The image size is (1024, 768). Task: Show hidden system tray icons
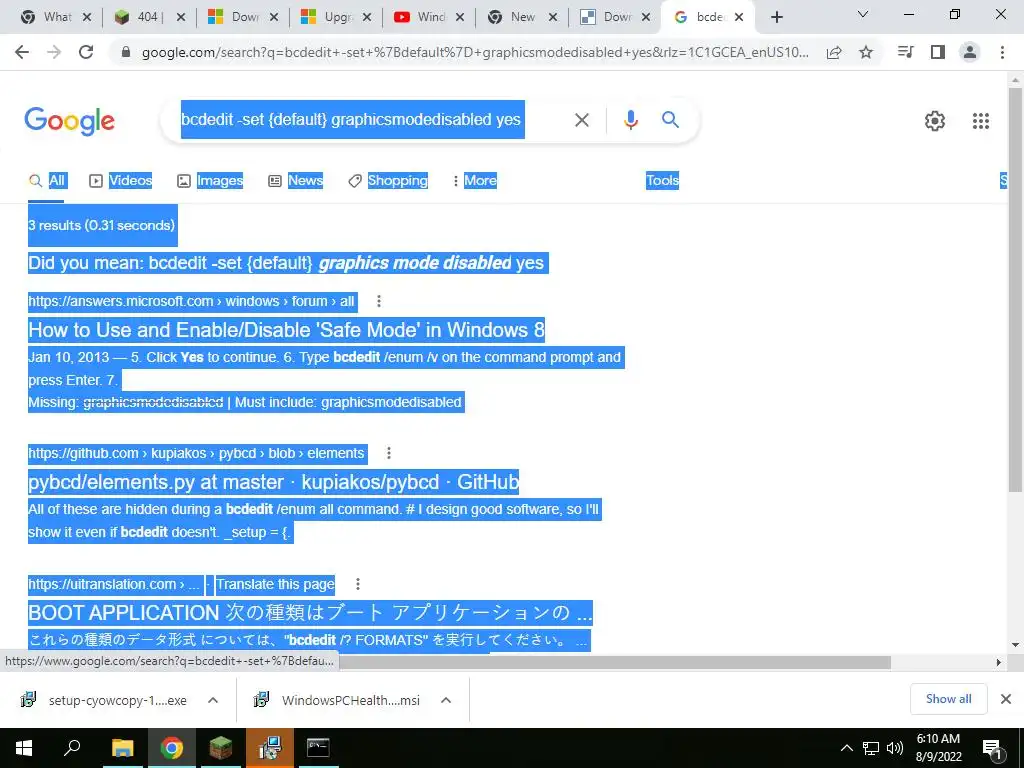click(846, 748)
